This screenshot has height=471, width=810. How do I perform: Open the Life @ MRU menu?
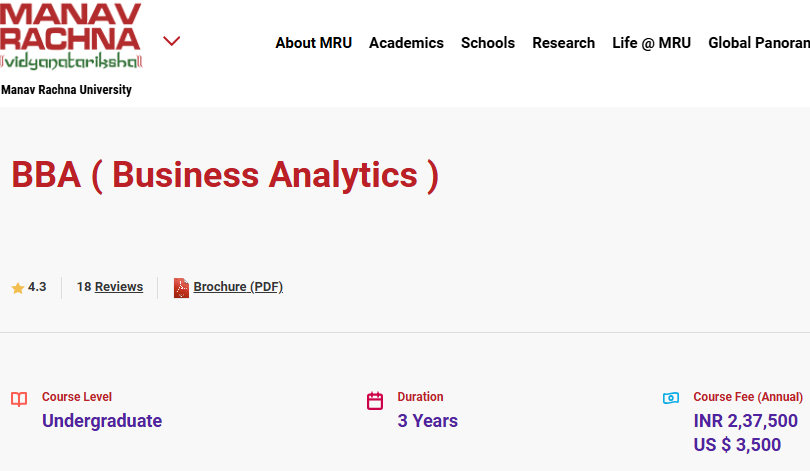651,43
